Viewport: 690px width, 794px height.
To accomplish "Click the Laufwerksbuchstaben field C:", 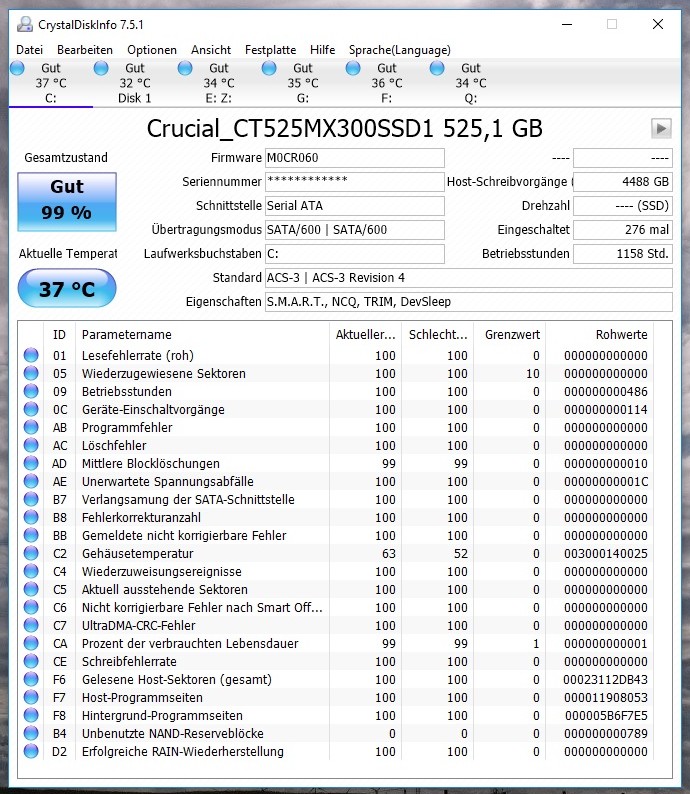I will (355, 254).
